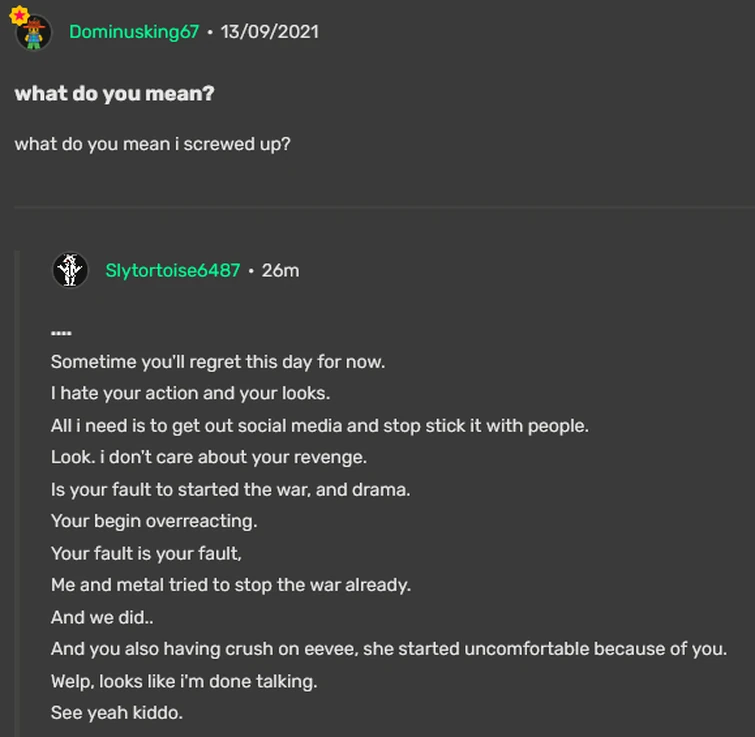The image size is (755, 737).
Task: Open Slytortoise6487's avatar picture
Action: coord(70,270)
